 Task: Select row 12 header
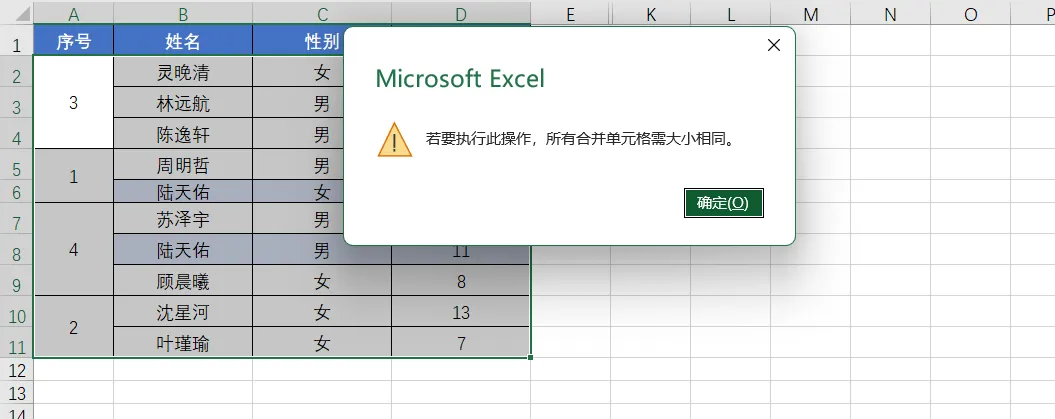click(x=17, y=369)
